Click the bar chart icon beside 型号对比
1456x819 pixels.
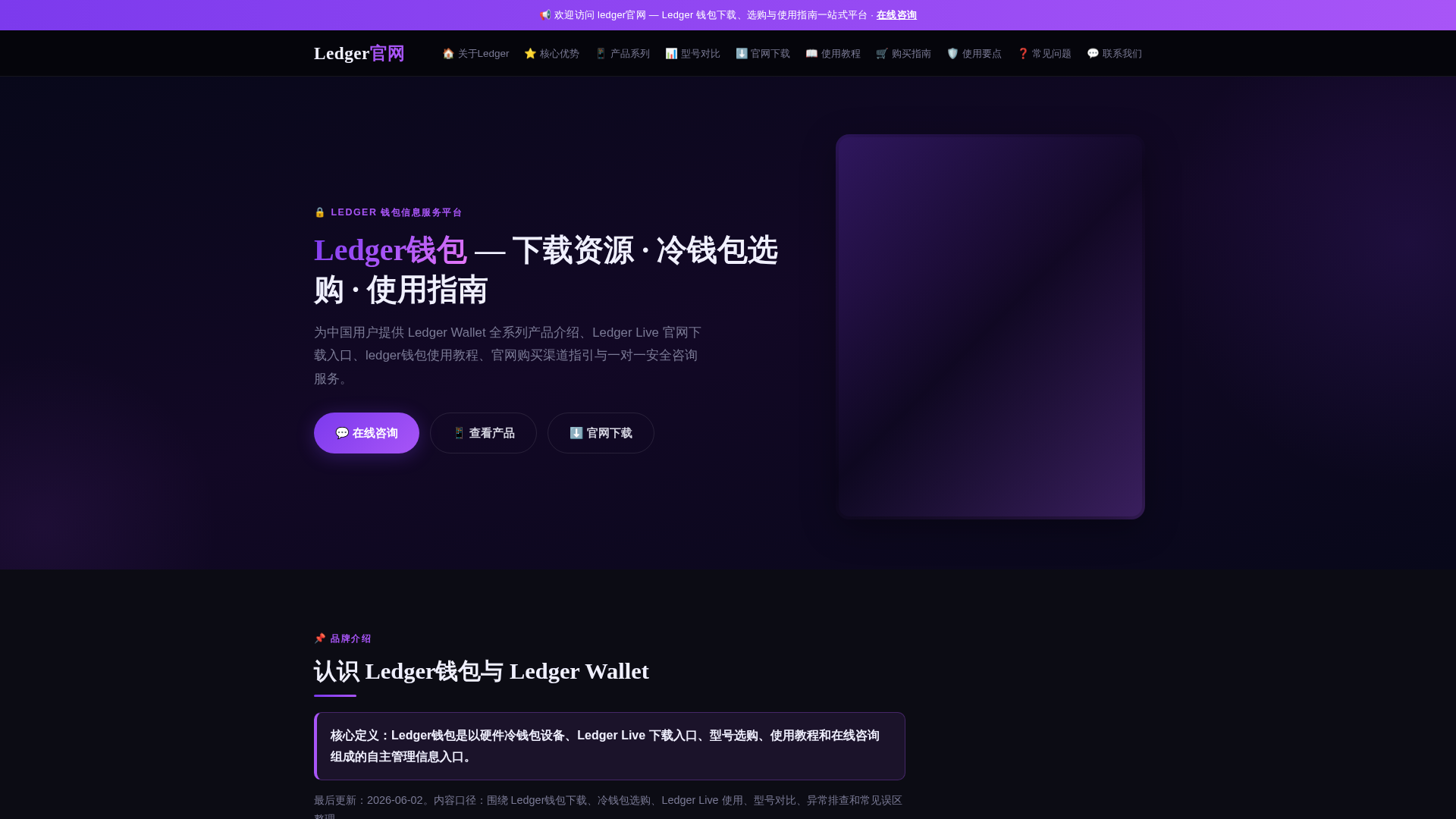click(671, 53)
